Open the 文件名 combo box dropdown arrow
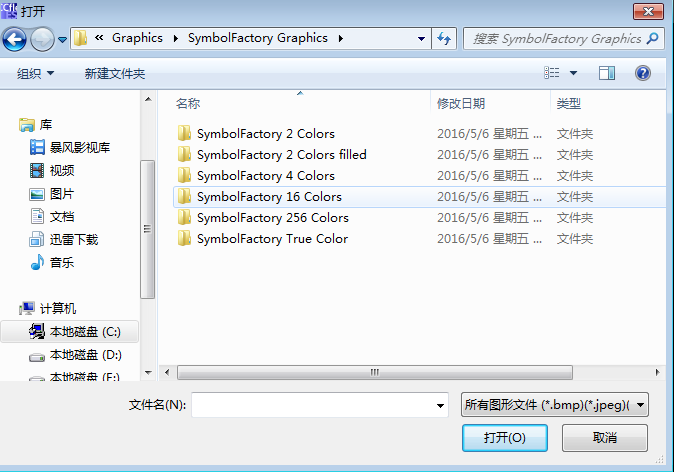 point(440,405)
